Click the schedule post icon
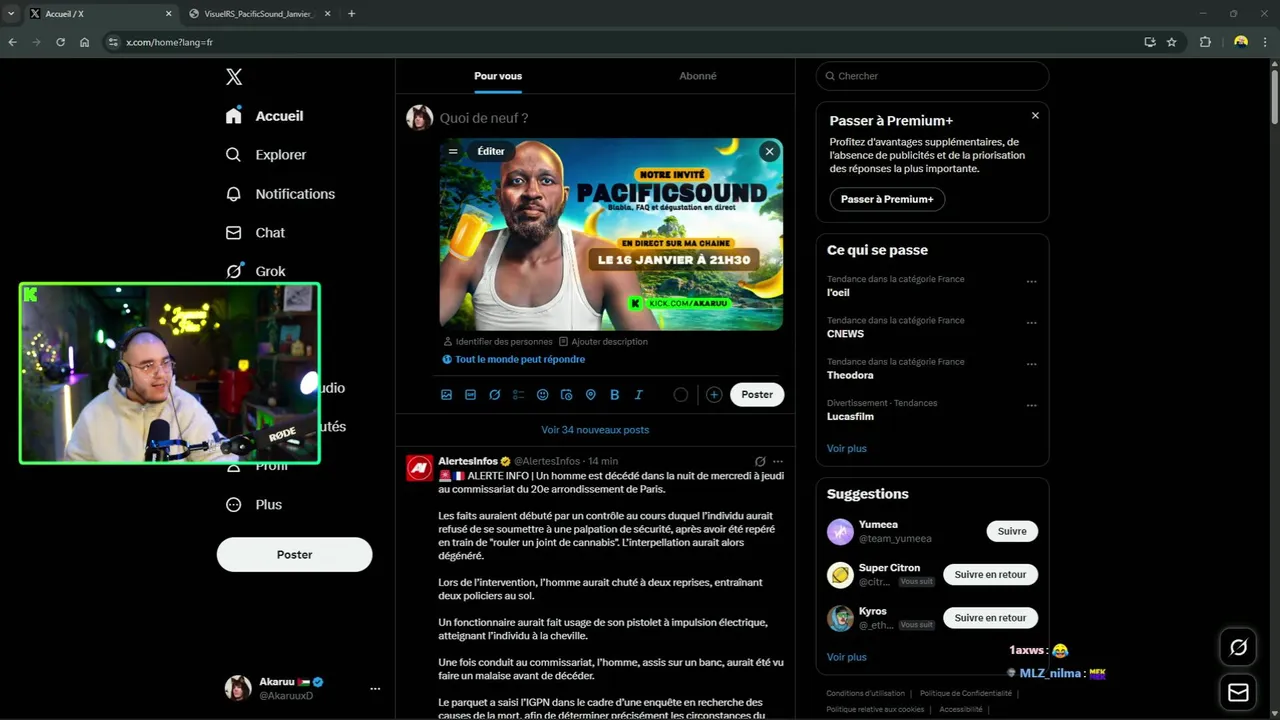Screen dimensions: 1280x720 point(567,395)
